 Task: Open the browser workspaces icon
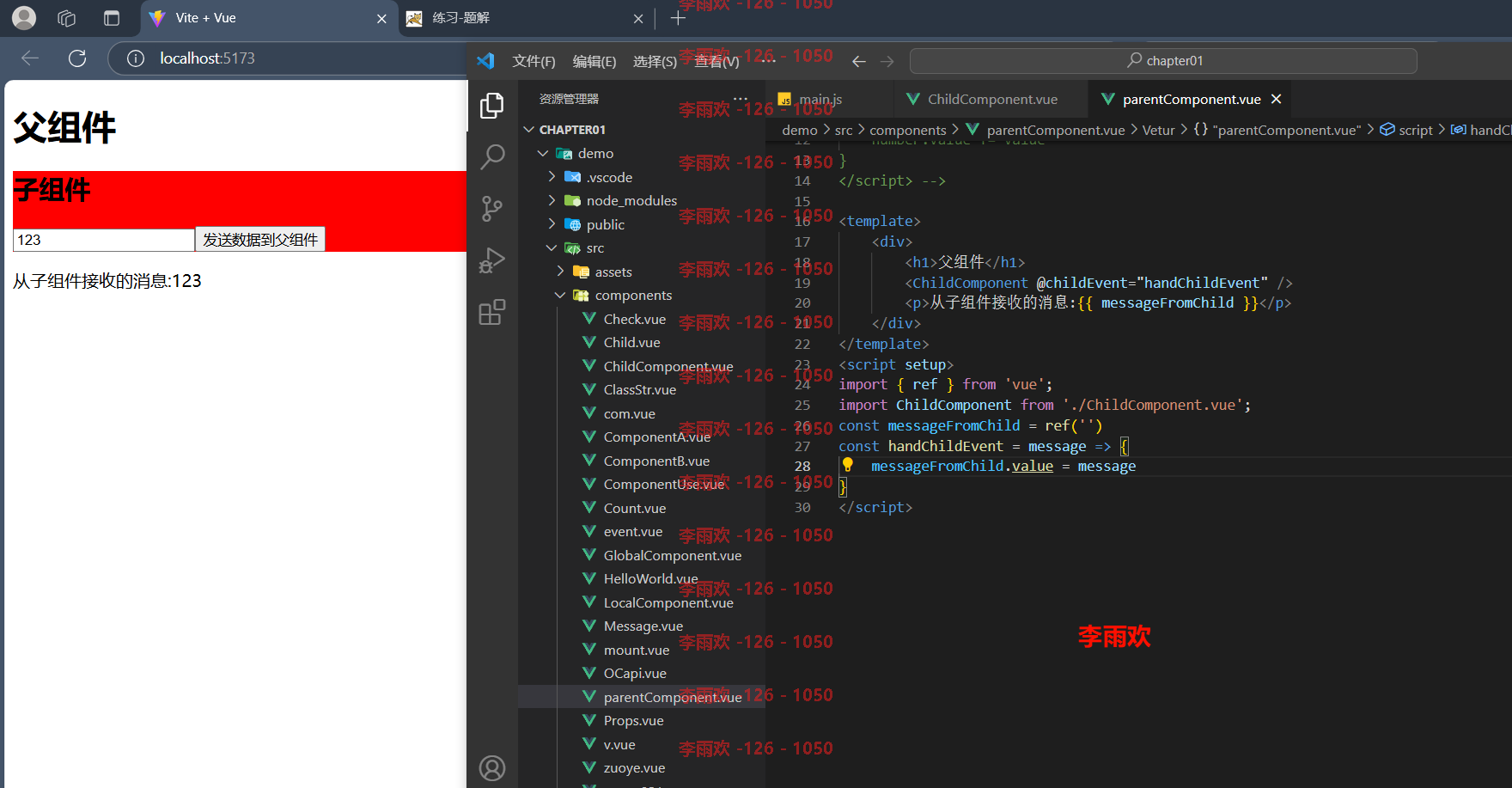click(66, 18)
